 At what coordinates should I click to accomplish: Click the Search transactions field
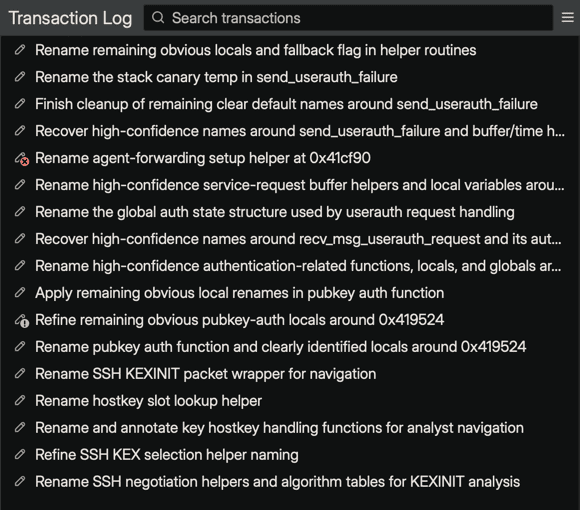(x=348, y=18)
